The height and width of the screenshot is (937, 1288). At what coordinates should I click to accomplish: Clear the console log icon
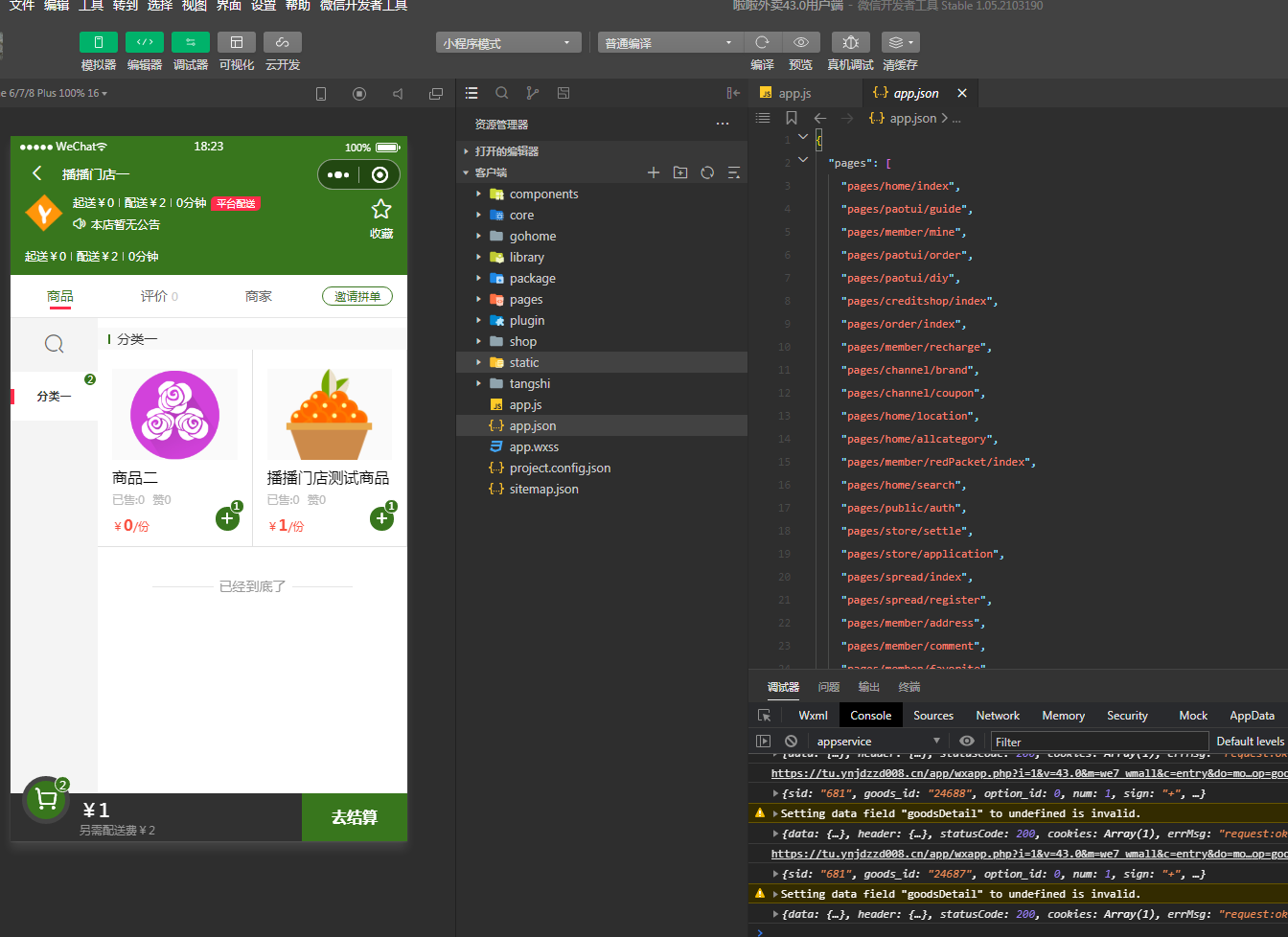792,742
